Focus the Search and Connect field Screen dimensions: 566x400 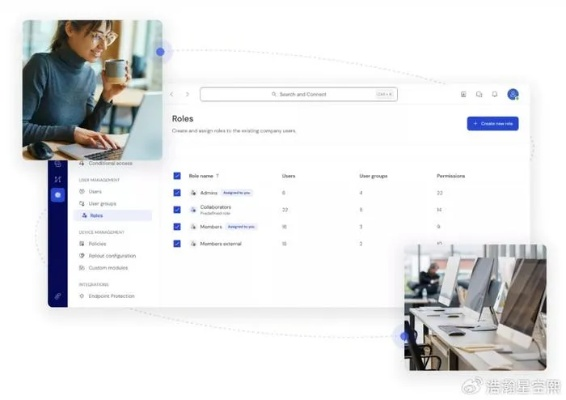pos(299,94)
